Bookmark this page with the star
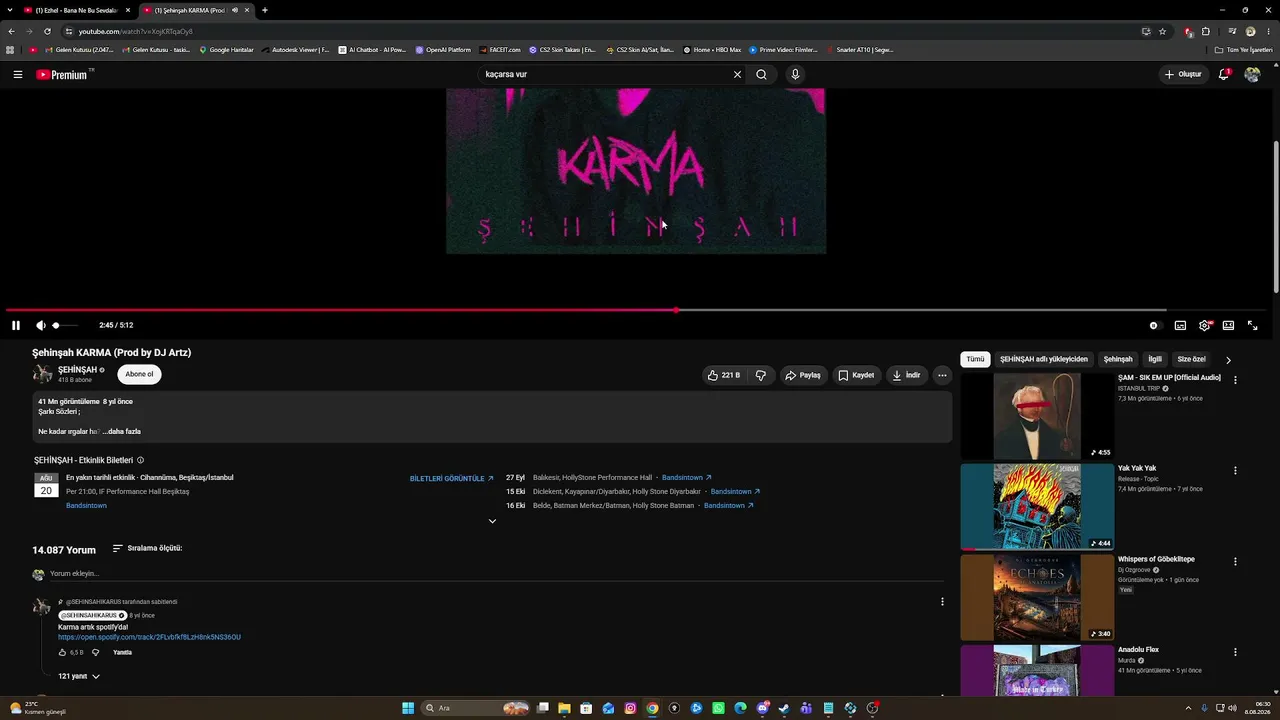 pos(1162,31)
